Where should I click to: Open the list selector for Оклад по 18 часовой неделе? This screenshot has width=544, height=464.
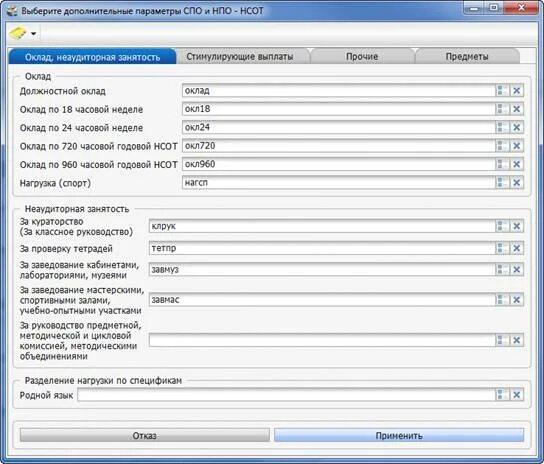pos(502,109)
